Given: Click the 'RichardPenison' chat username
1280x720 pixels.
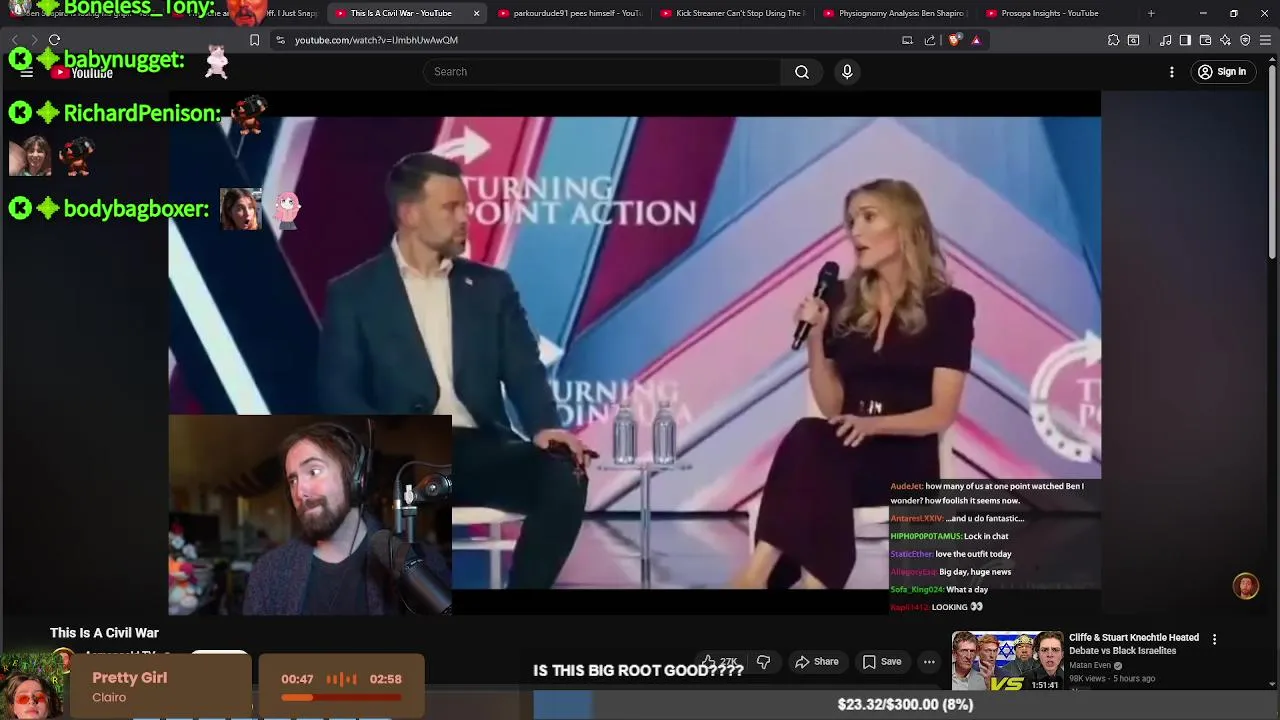Looking at the screenshot, I should (142, 113).
